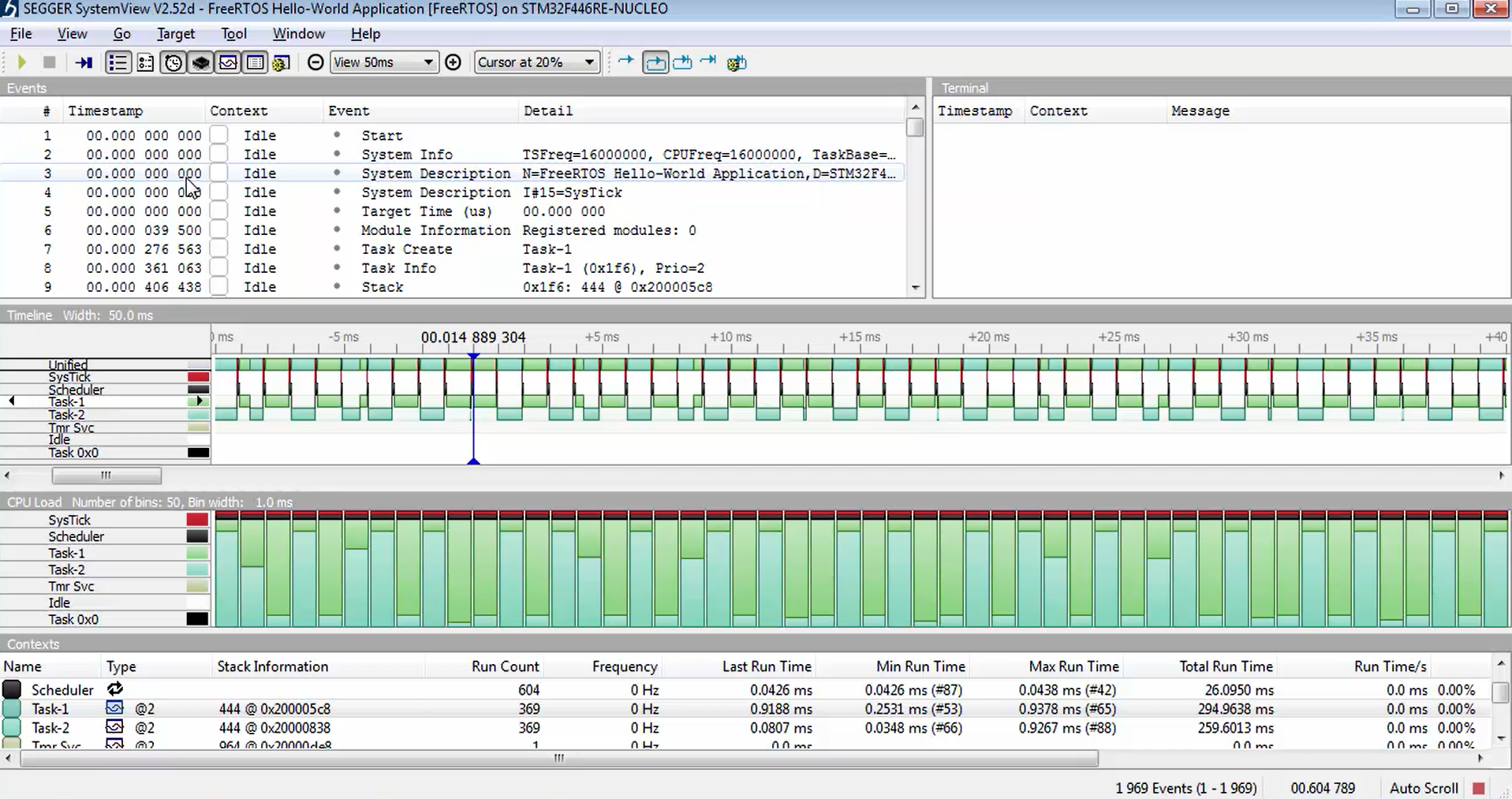The width and height of the screenshot is (1512, 799).
Task: Click Task-1 green swatch in CPU Load
Action: point(197,553)
